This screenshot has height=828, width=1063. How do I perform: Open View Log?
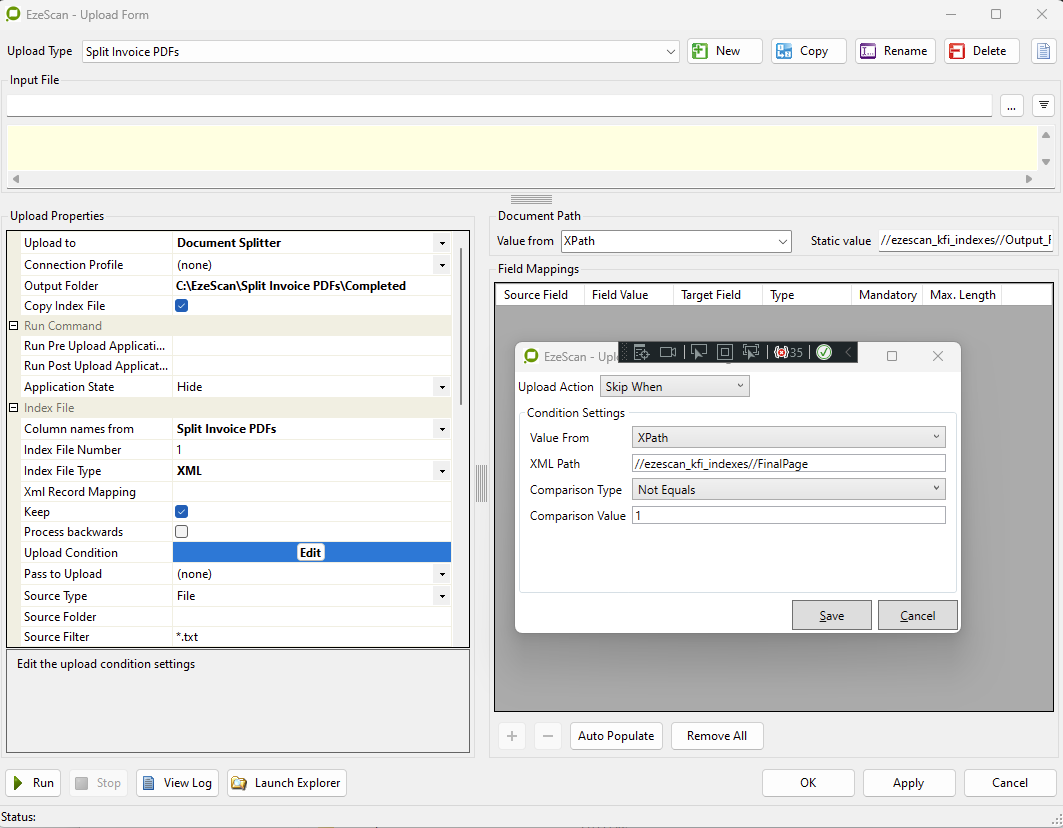point(178,783)
